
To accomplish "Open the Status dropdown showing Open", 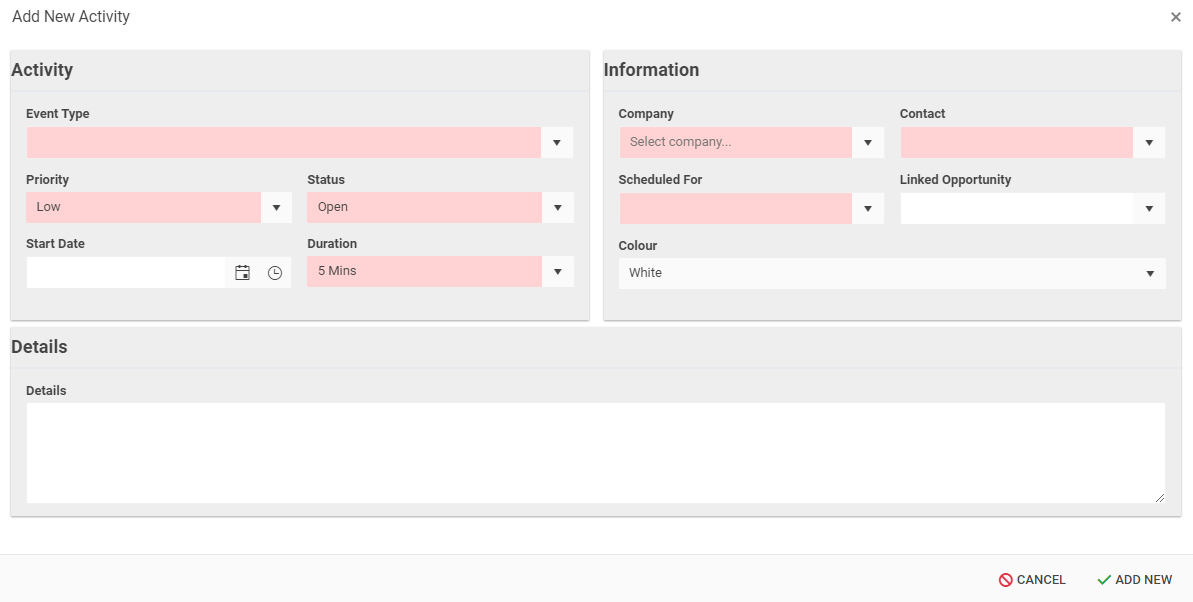I will coord(557,208).
